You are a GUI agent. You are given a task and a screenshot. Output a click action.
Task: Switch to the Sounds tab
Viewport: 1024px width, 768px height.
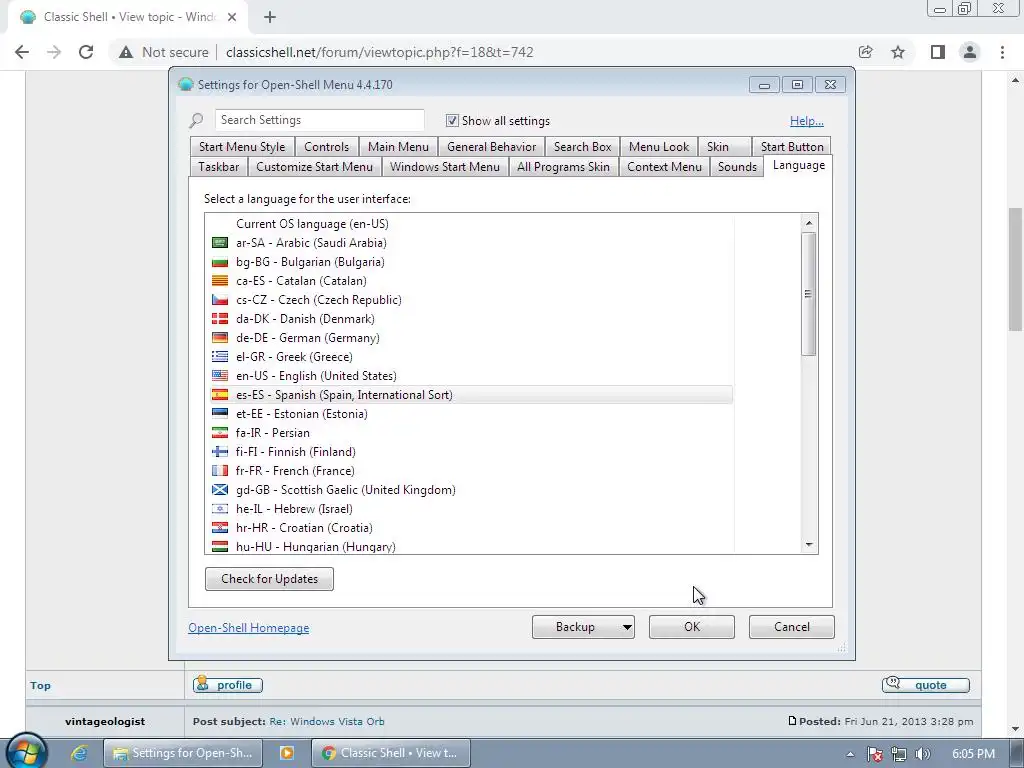(737, 167)
